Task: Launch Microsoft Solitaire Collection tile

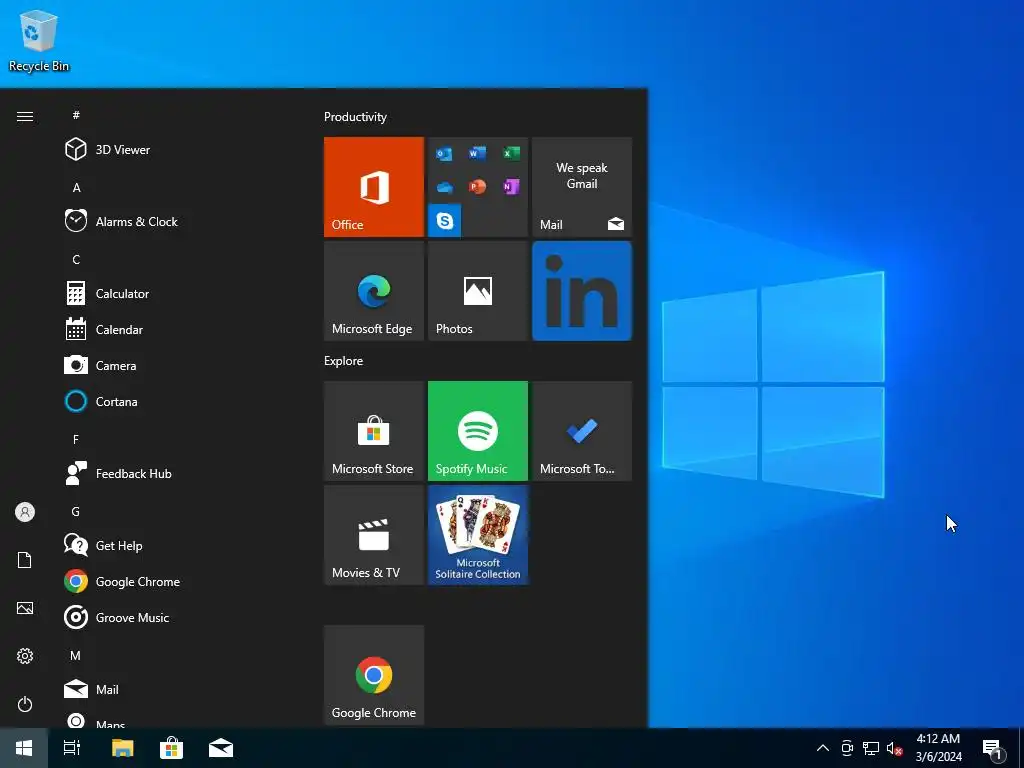Action: tap(478, 535)
